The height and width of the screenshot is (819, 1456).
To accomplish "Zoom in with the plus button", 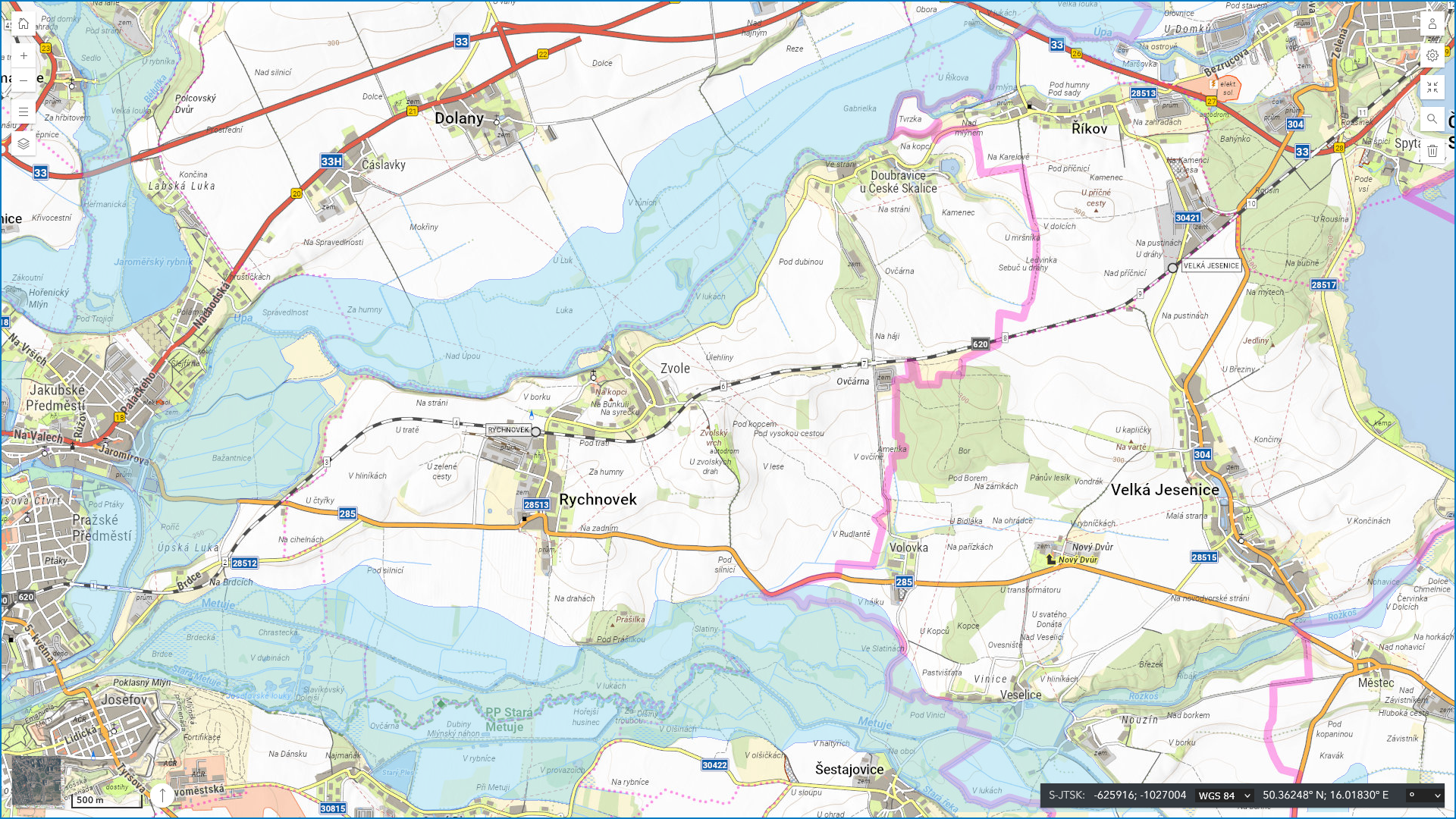I will pos(24,56).
